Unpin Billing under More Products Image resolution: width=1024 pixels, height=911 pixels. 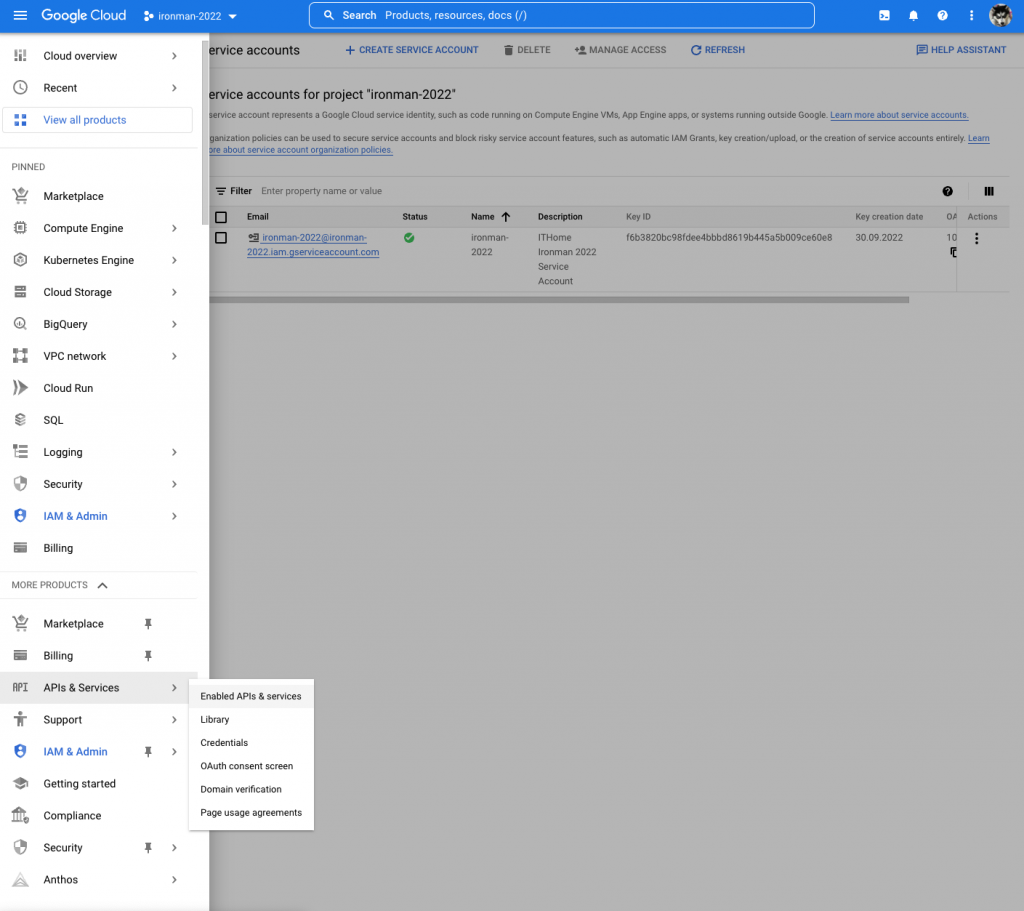click(148, 656)
